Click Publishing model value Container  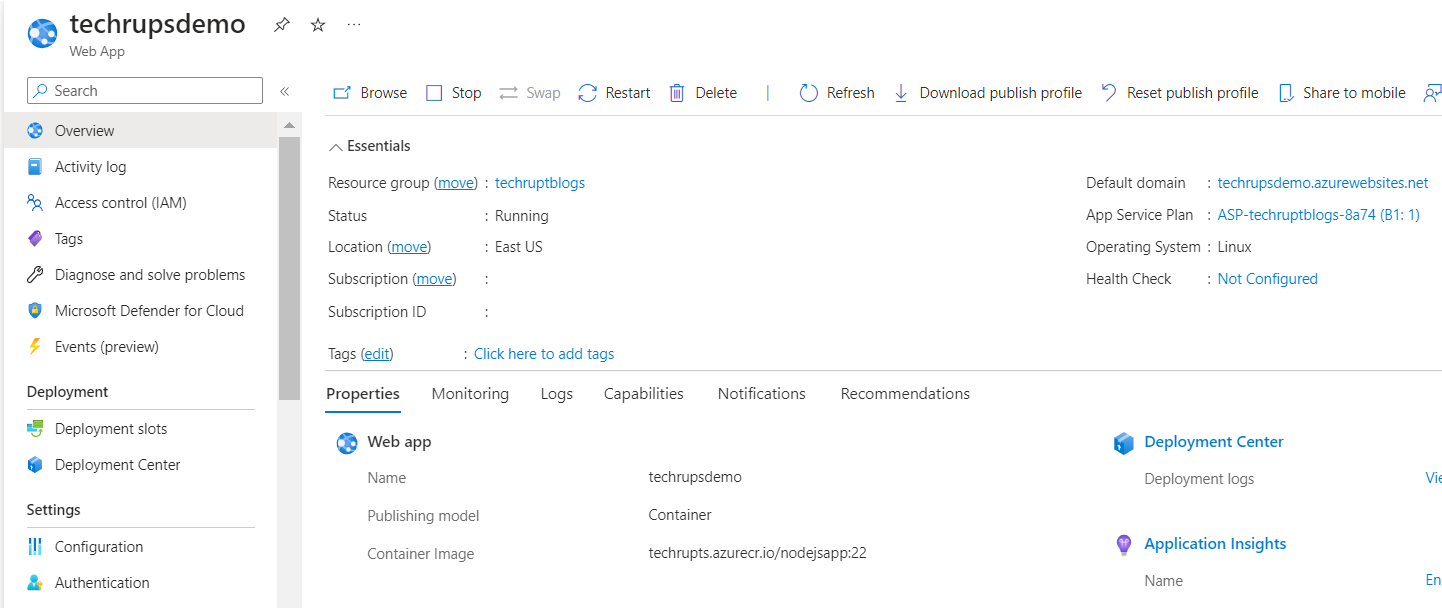(680, 516)
